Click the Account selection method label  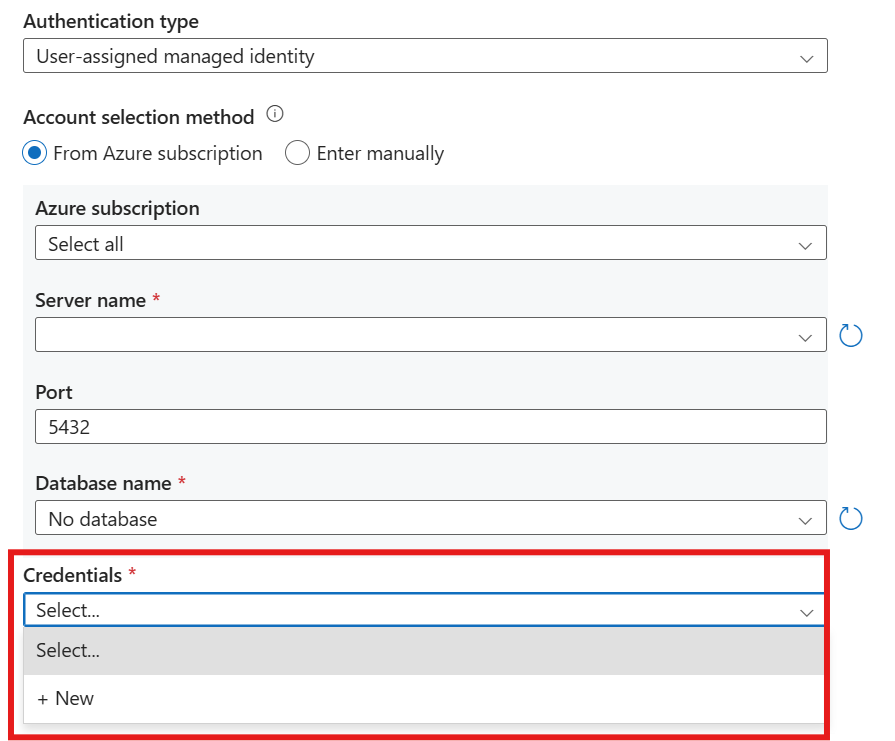coord(139,117)
